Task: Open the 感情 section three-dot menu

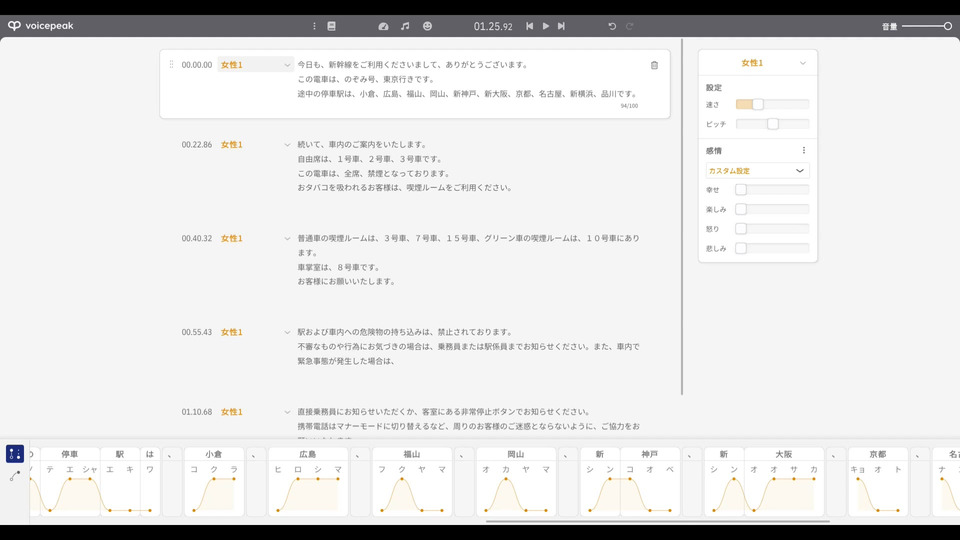Action: tap(804, 151)
